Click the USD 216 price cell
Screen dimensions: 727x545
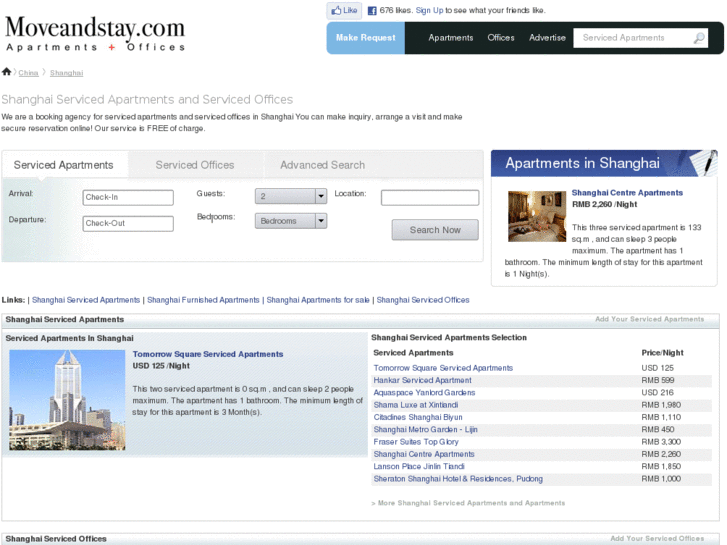(657, 392)
